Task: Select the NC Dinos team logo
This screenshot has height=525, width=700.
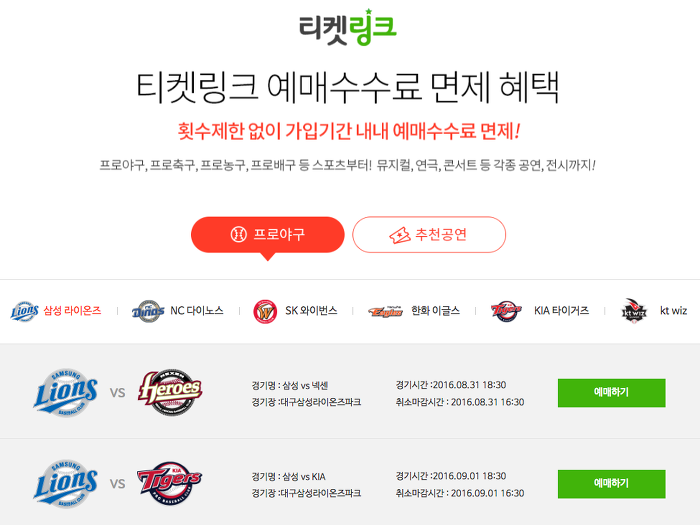Action: (148, 311)
